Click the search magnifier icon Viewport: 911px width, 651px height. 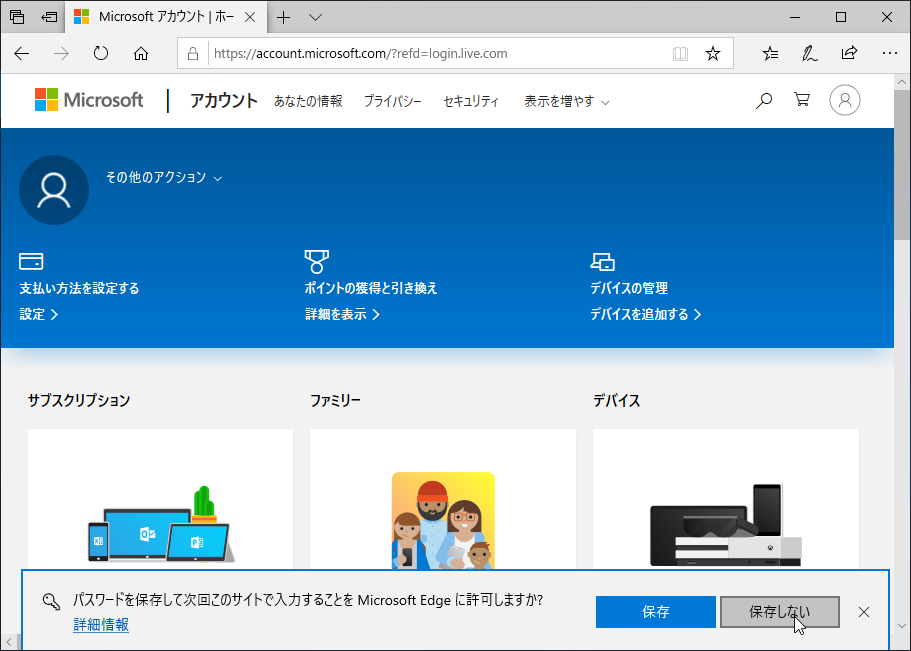(763, 101)
